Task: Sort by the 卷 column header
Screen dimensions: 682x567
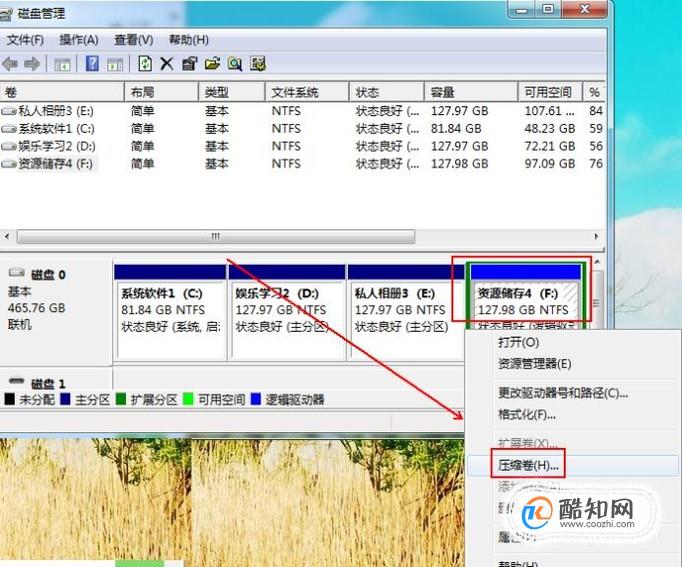Action: (x=62, y=92)
